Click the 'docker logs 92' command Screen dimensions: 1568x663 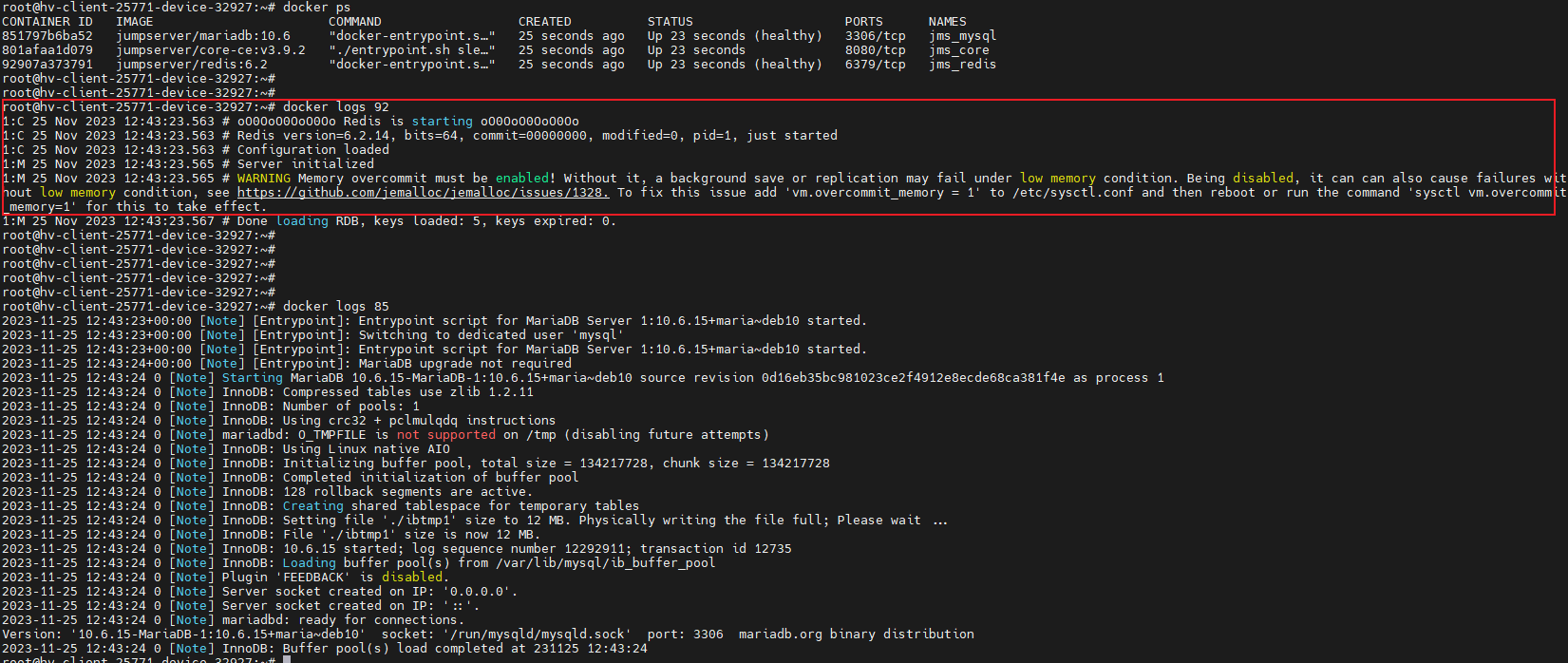coord(336,107)
